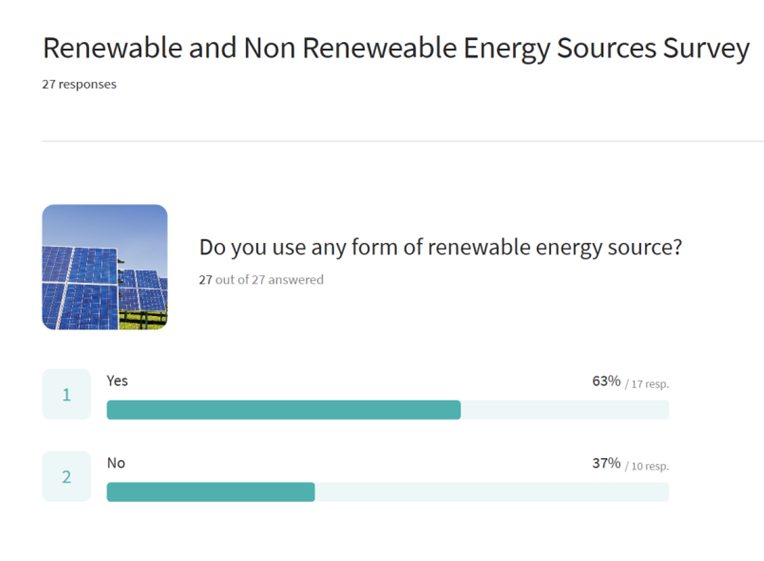The width and height of the screenshot is (764, 561).
Task: Click the filled teal bar for No
Action: [210, 492]
